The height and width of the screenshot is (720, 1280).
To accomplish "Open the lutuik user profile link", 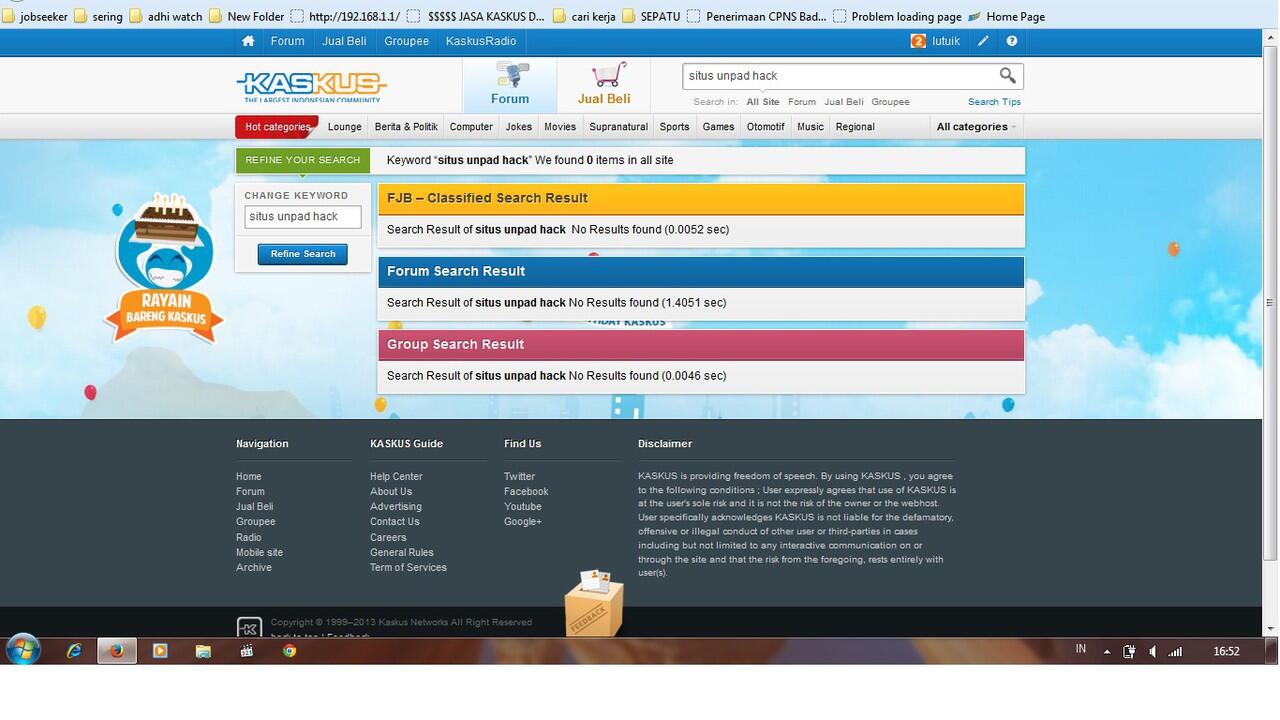I will 948,41.
